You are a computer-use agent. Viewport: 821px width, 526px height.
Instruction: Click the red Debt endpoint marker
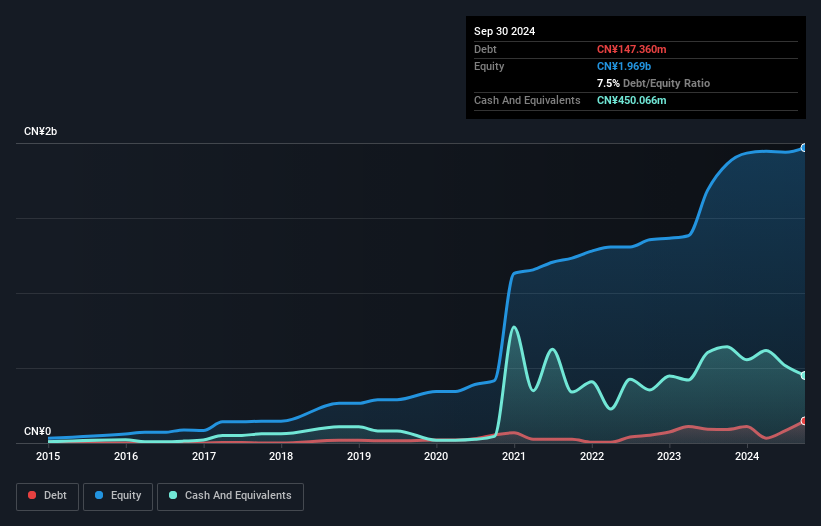[804, 421]
